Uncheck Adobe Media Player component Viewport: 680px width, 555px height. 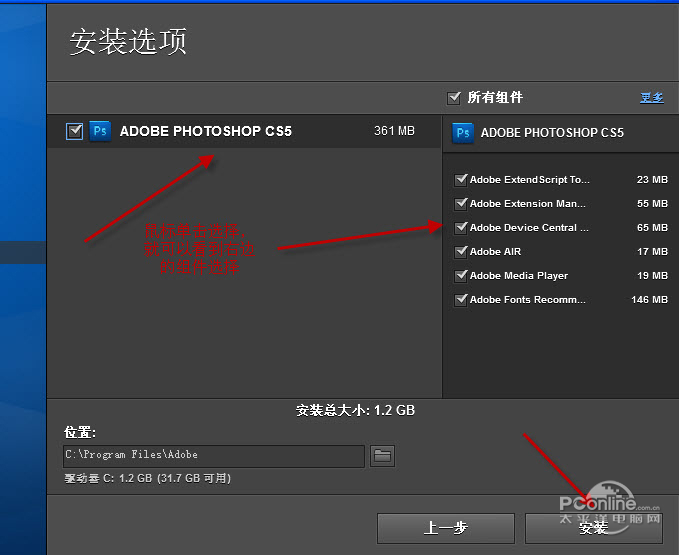pyautogui.click(x=461, y=276)
